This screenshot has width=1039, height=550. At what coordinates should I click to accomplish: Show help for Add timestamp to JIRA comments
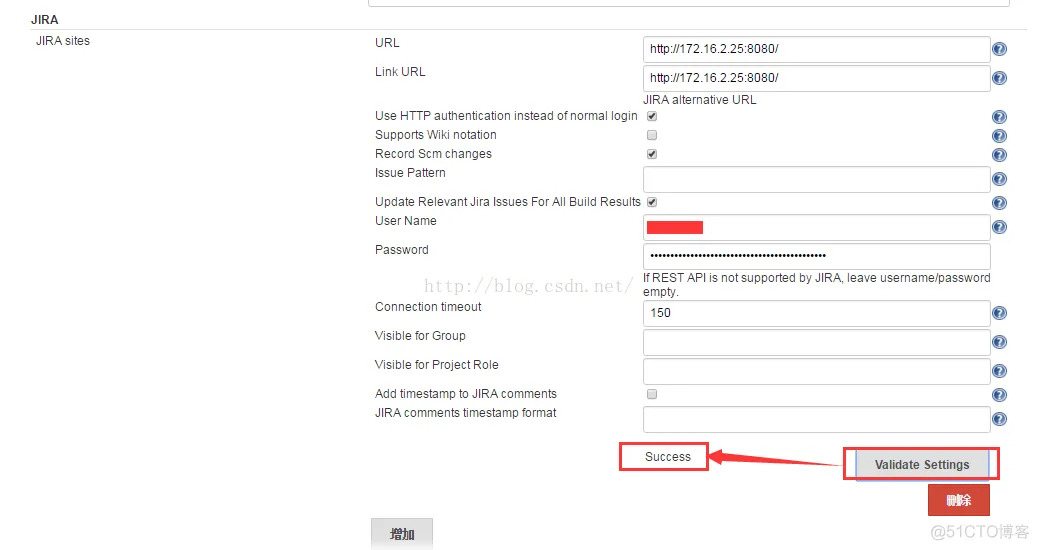click(999, 395)
